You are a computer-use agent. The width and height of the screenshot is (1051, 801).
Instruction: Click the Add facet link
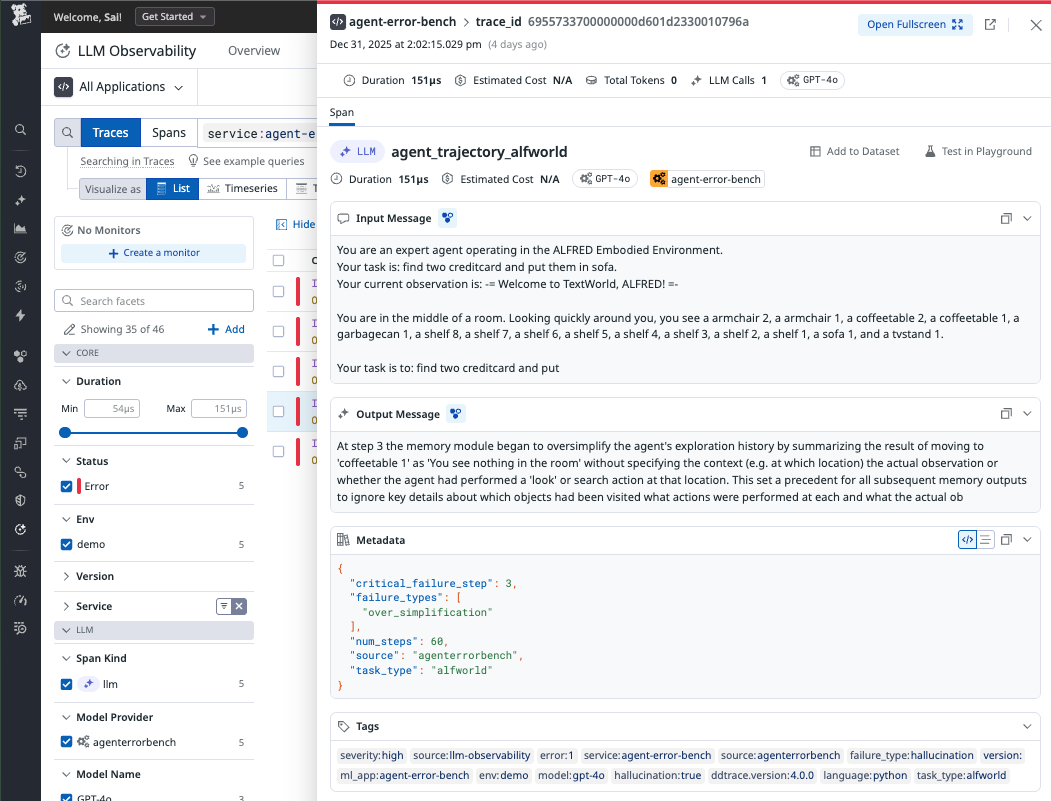226,329
